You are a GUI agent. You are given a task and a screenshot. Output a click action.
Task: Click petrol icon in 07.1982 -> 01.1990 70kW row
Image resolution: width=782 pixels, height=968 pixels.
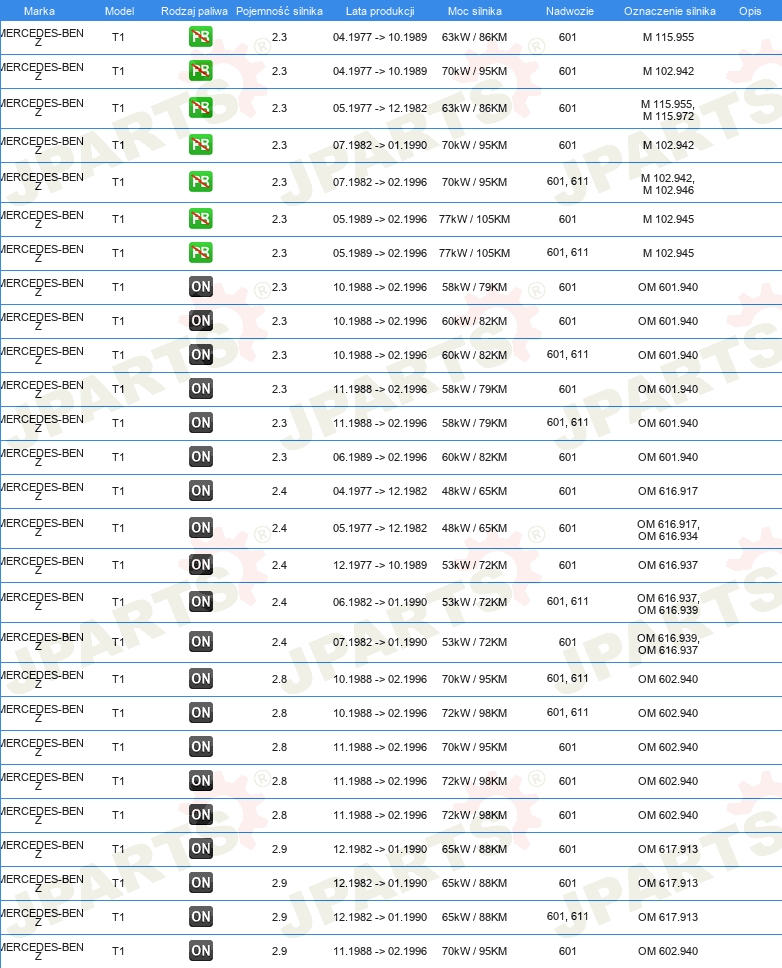[201, 144]
